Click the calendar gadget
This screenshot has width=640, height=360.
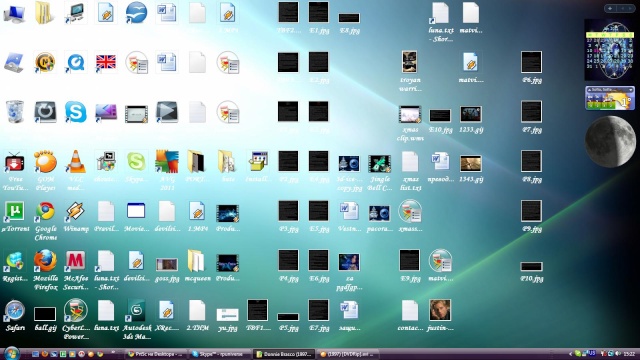coord(610,51)
